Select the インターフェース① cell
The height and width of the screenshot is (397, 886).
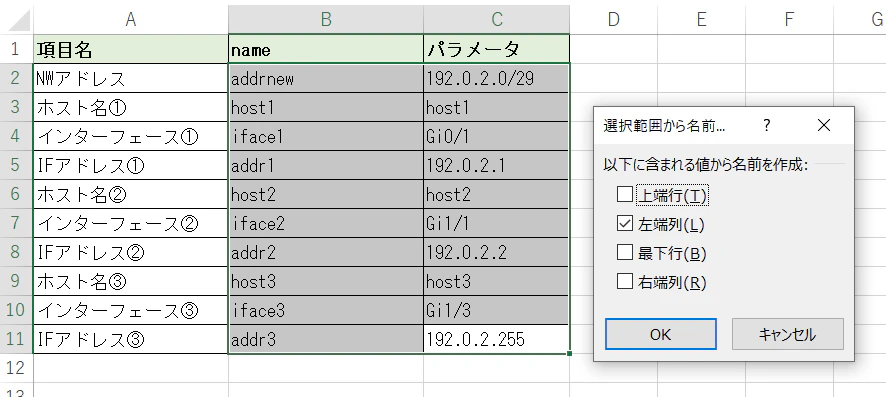point(131,136)
